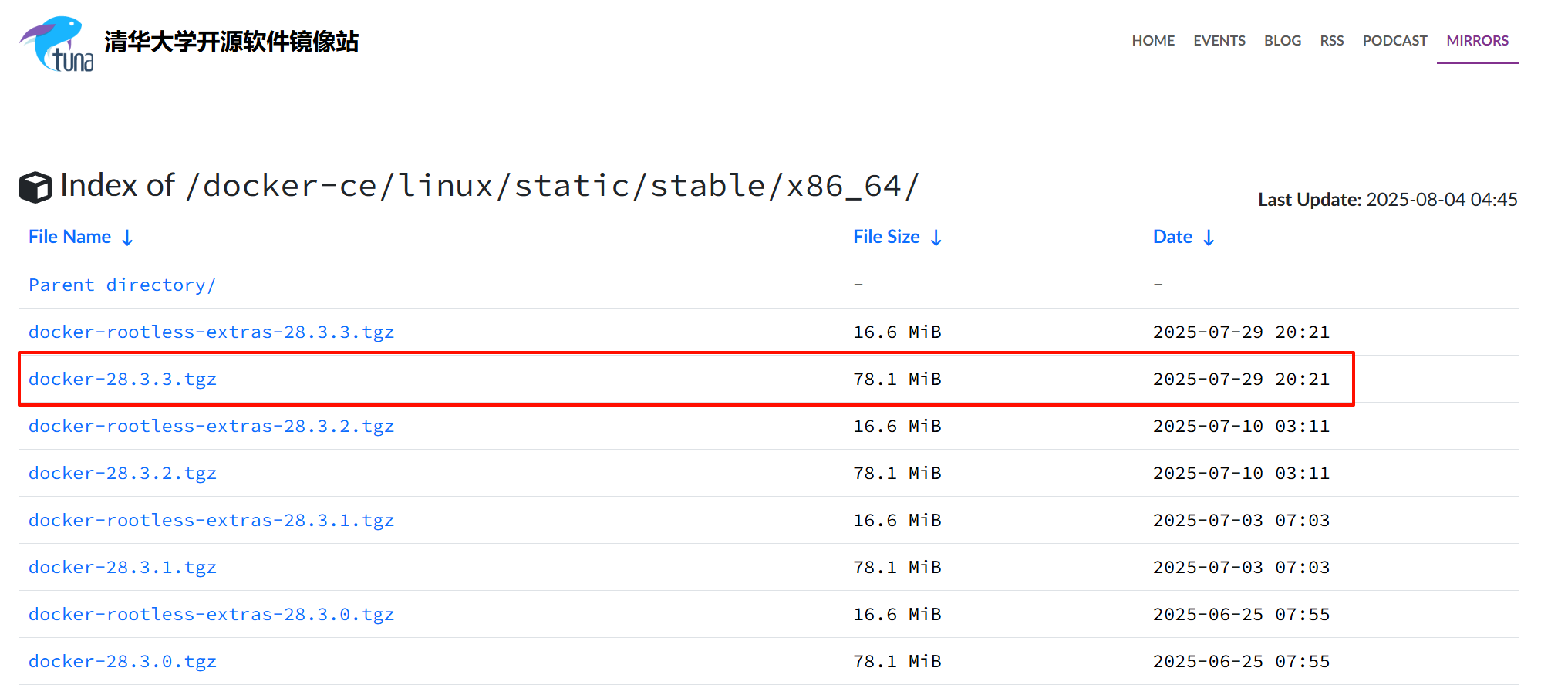This screenshot has width=1568, height=695.
Task: Click the date 2025-07-29 20:21 of docker-28.3.3.tgz
Action: [1241, 380]
